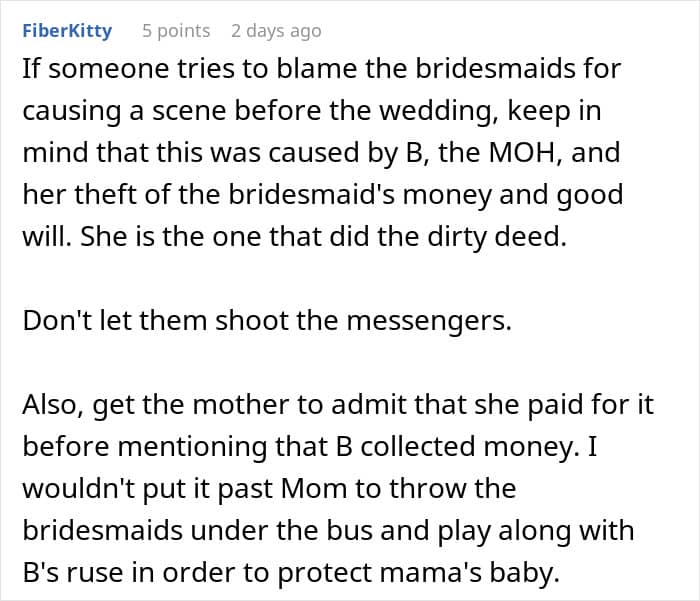Click the final line 'B's ruse in order to protect'
Image resolution: width=700 pixels, height=601 pixels.
291,572
